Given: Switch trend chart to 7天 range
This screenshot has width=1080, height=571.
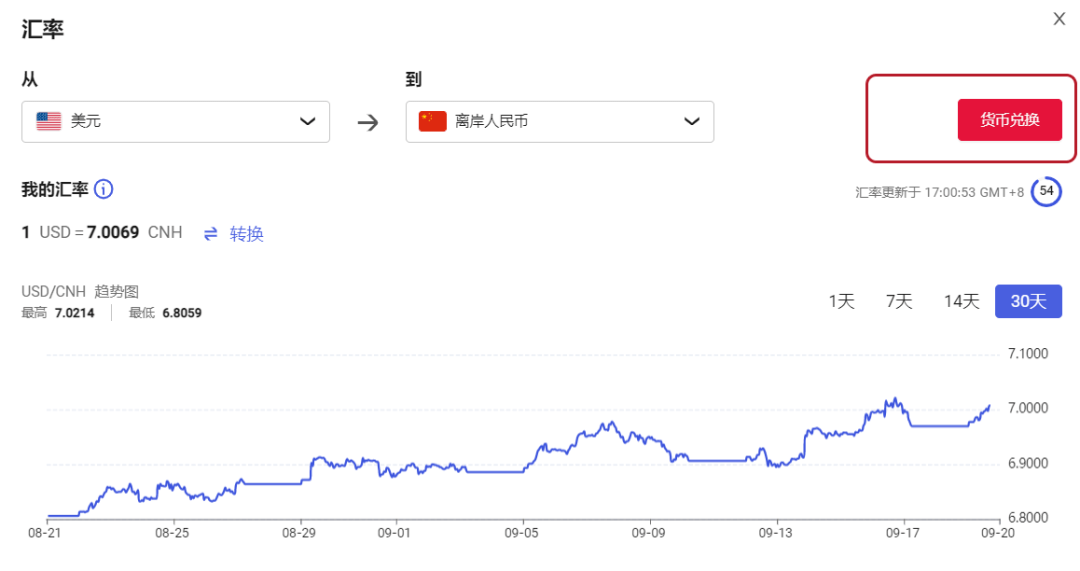Looking at the screenshot, I should point(898,301).
